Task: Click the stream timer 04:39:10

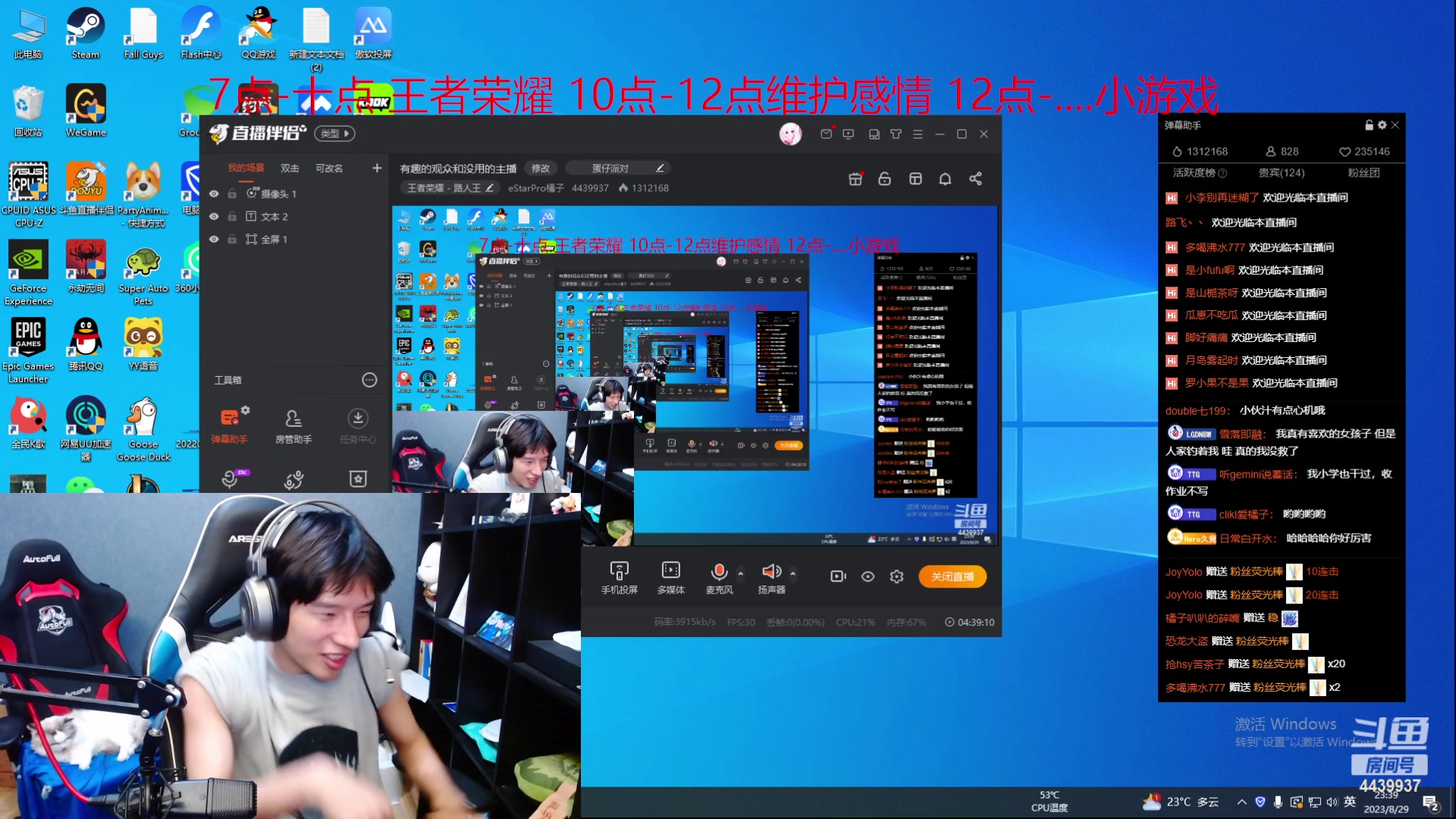Action: pos(970,623)
